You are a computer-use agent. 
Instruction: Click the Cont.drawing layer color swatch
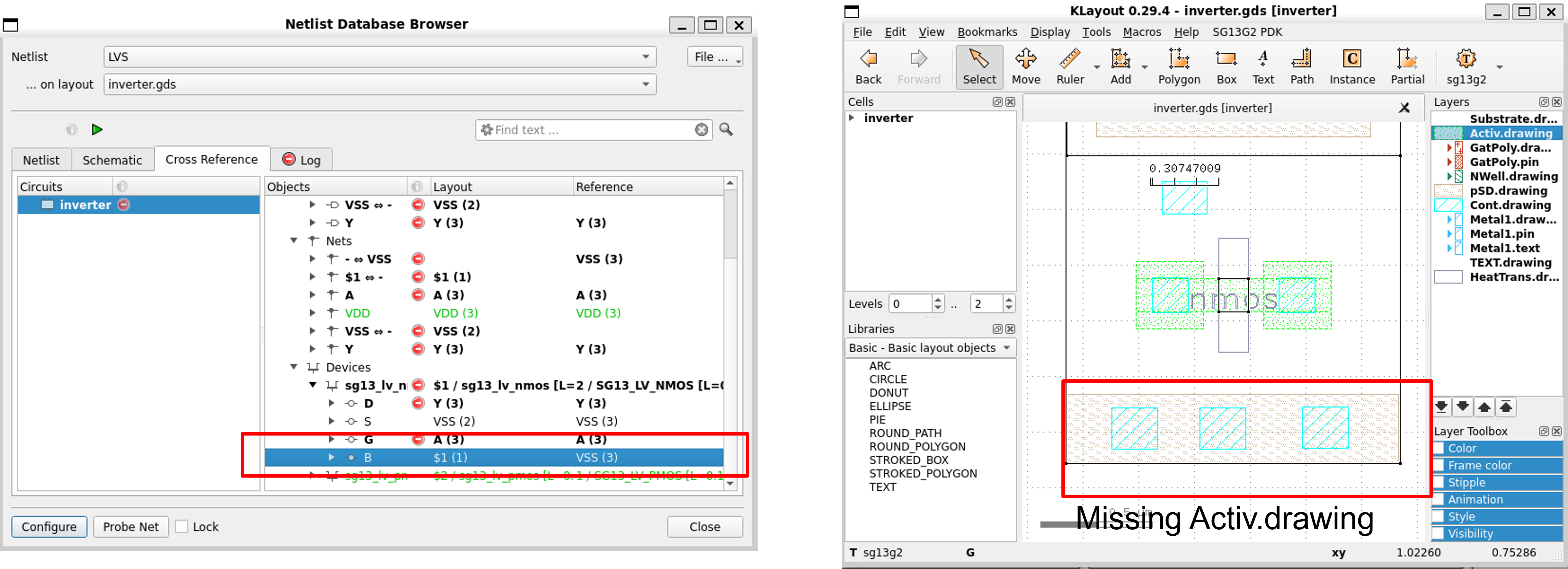coord(1448,205)
